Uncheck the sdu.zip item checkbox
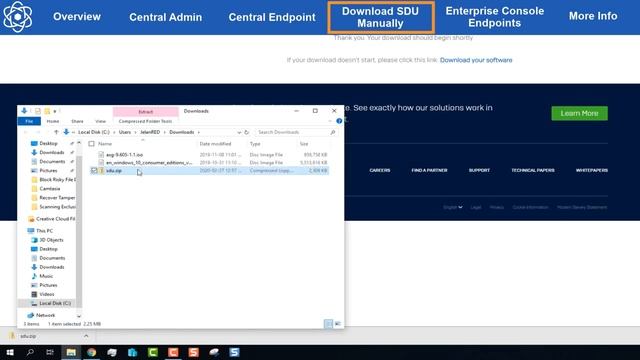 point(94,171)
